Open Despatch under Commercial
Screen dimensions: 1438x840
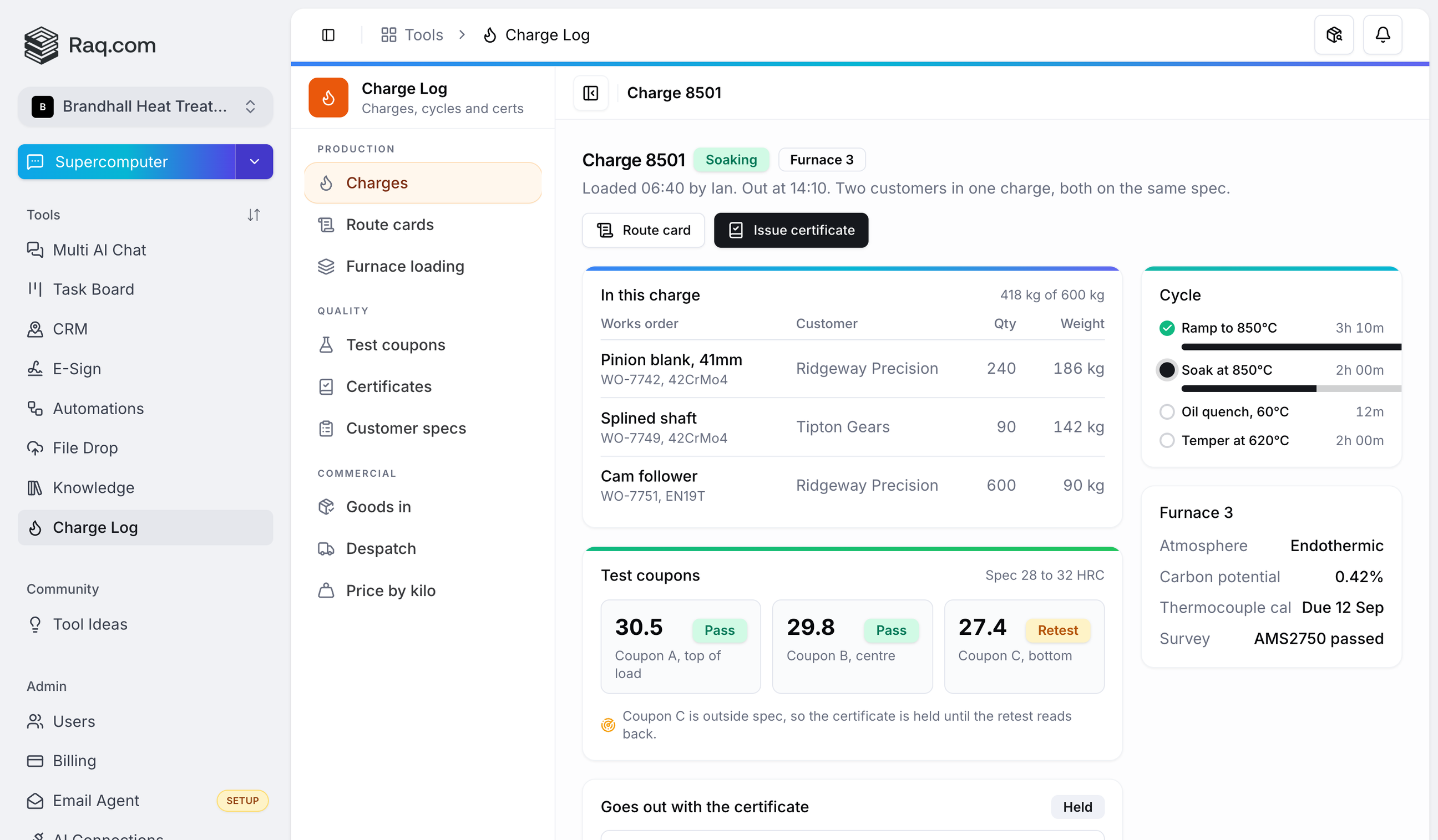(423, 548)
